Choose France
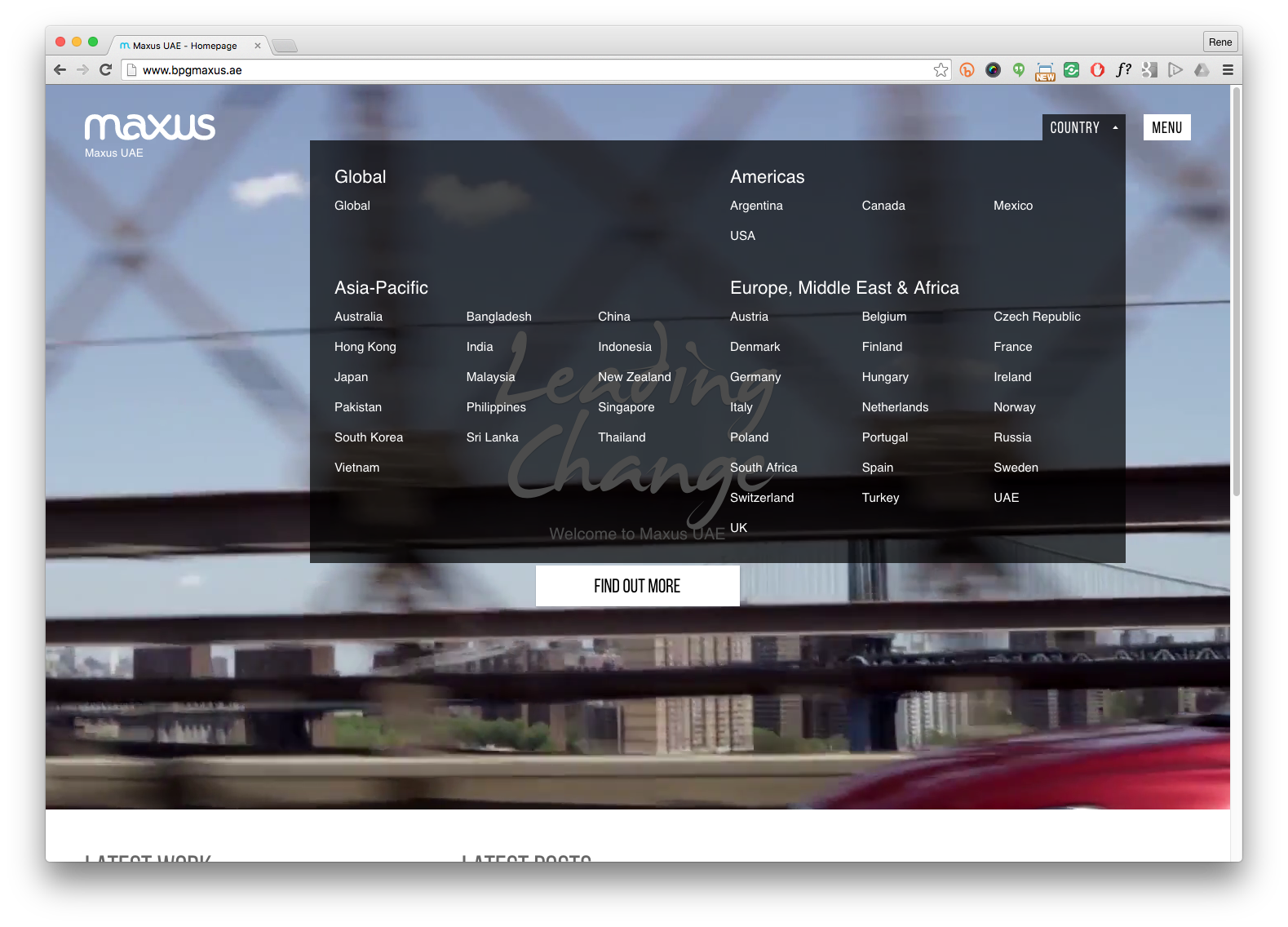Image resolution: width=1288 pixels, height=927 pixels. [x=1013, y=347]
